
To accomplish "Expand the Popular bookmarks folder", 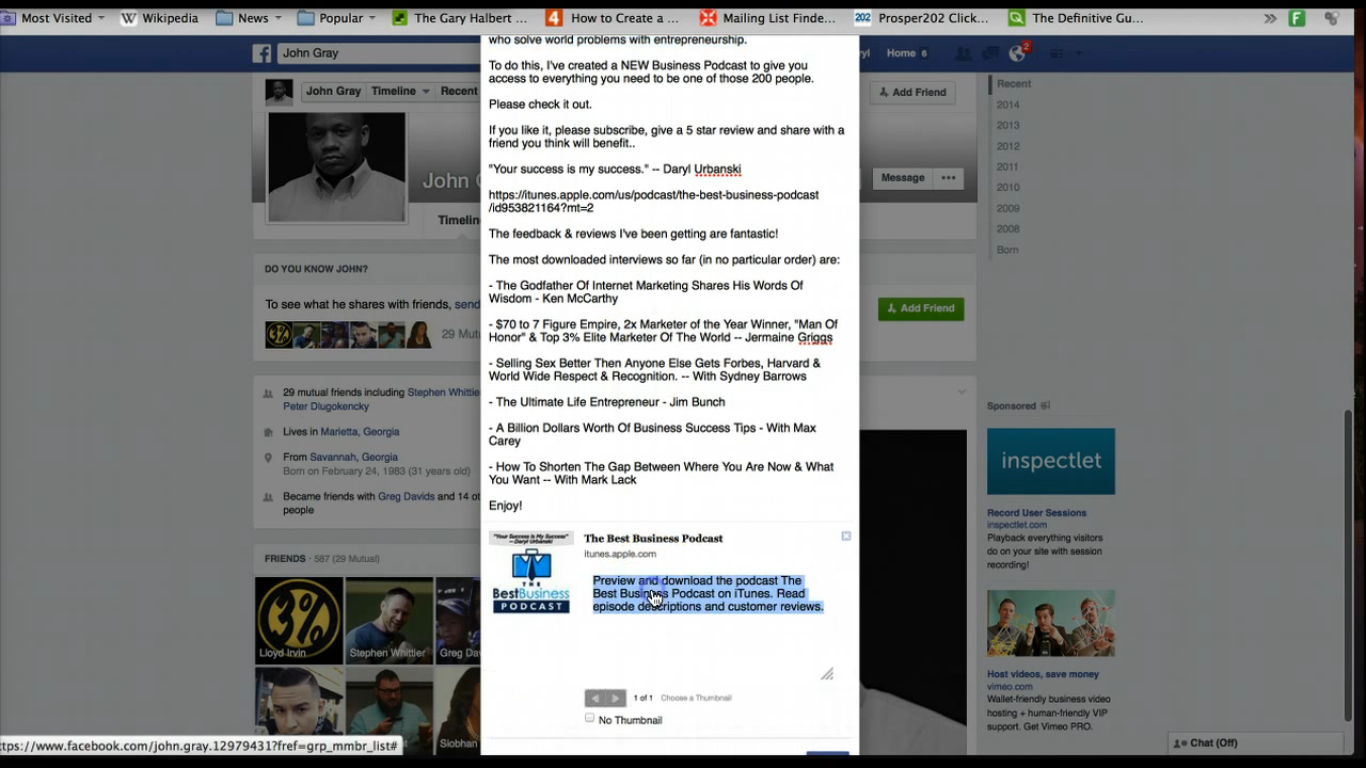I will [337, 18].
